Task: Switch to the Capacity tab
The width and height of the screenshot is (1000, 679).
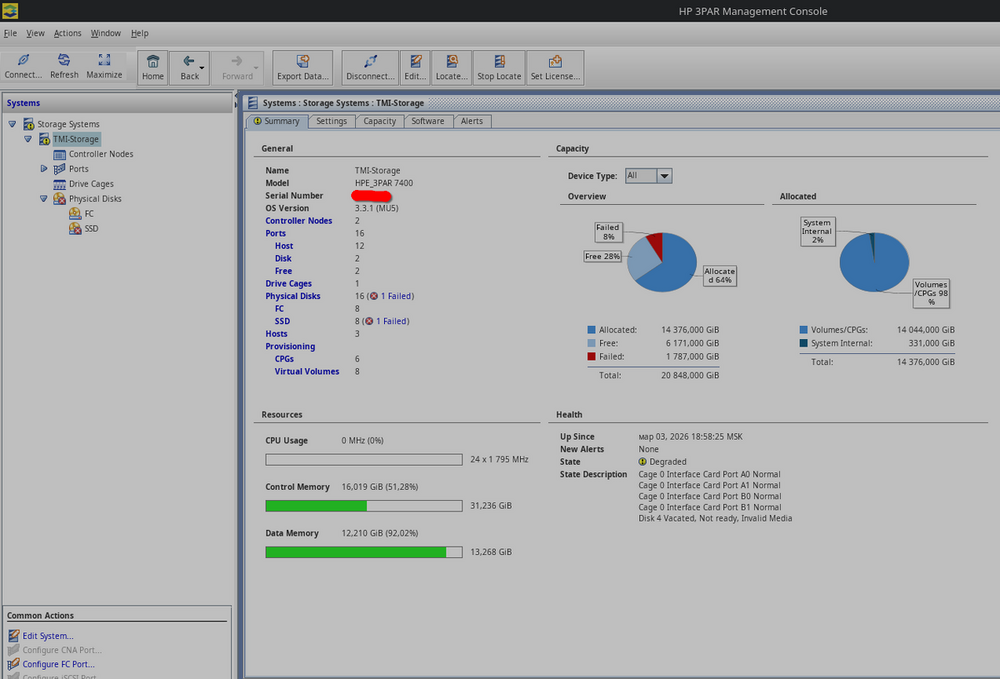Action: click(379, 121)
